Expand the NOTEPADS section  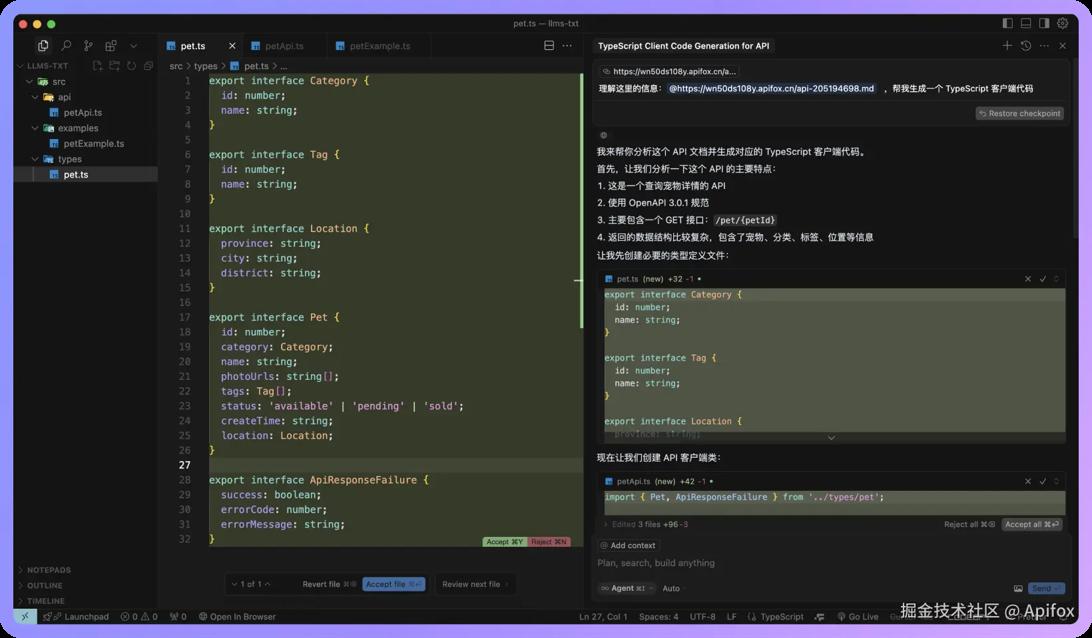45,570
